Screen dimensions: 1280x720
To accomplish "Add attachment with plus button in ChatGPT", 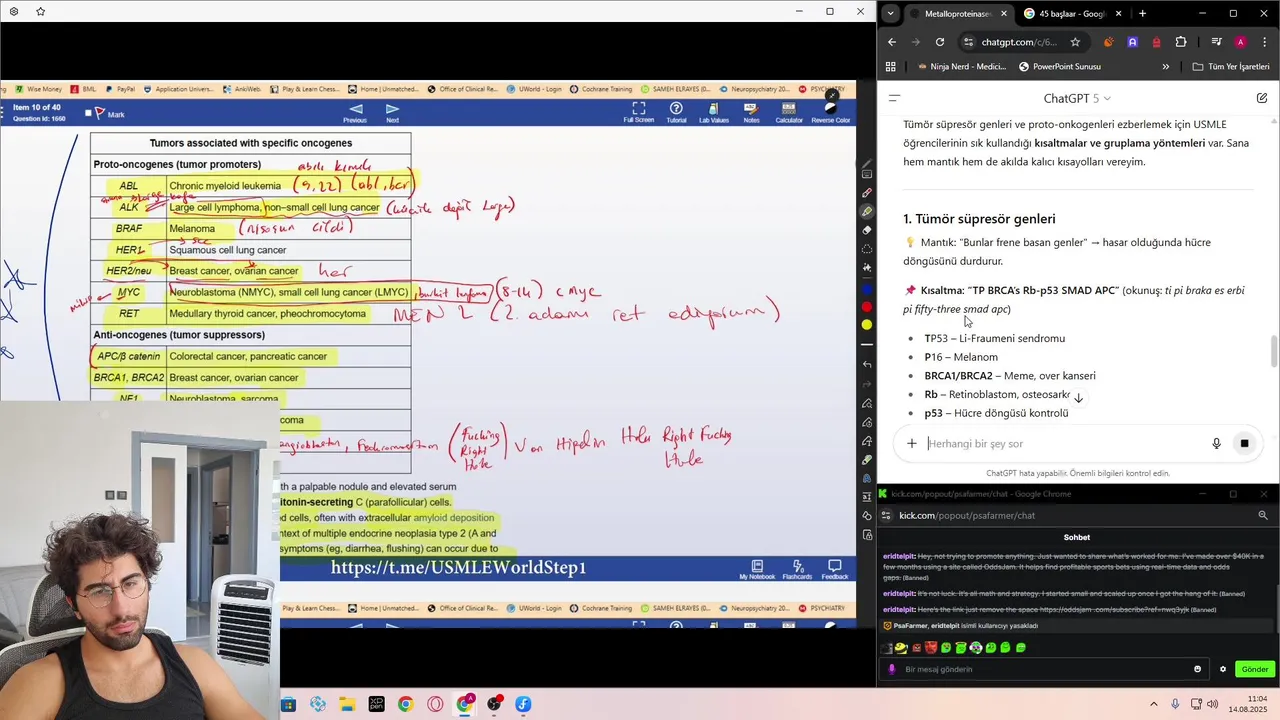I will click(x=911, y=443).
